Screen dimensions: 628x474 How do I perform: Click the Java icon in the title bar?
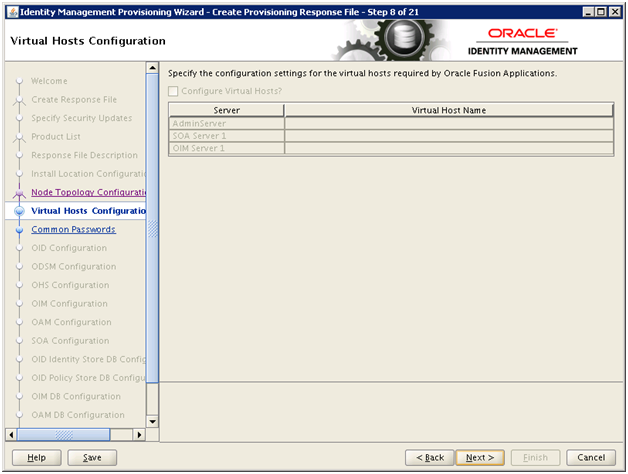(13, 12)
